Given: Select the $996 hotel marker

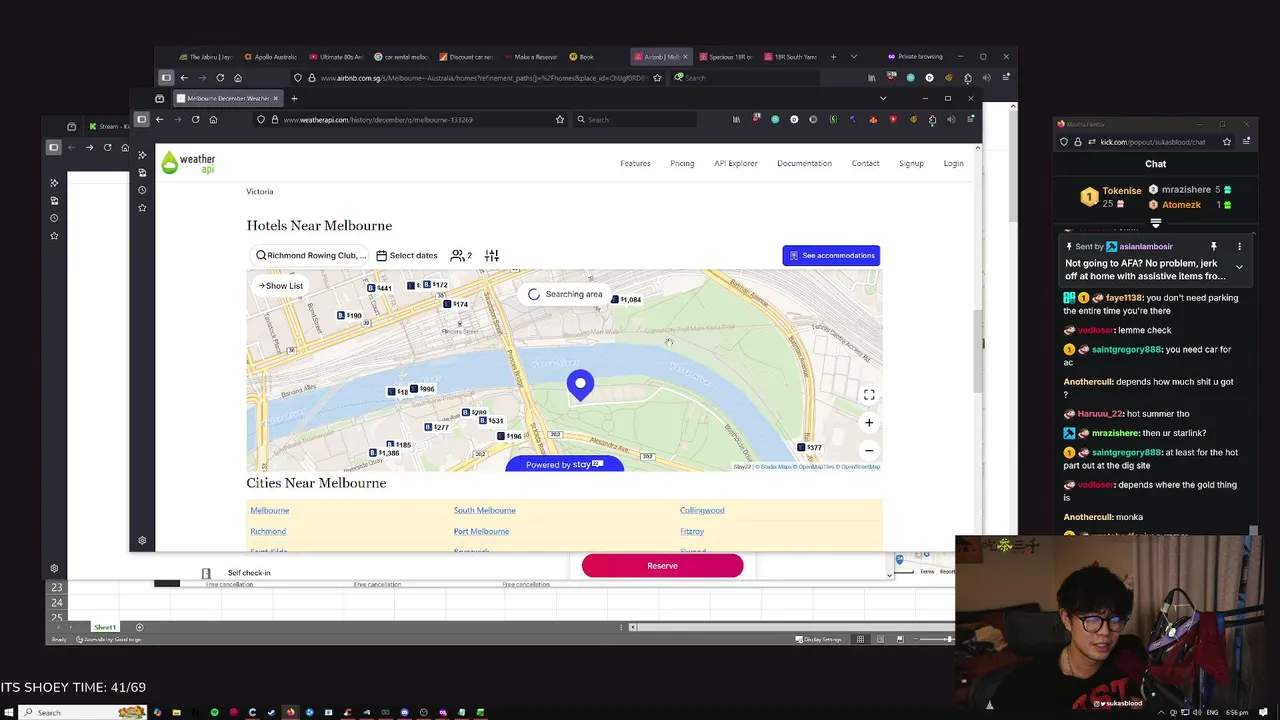Looking at the screenshot, I should (423, 388).
